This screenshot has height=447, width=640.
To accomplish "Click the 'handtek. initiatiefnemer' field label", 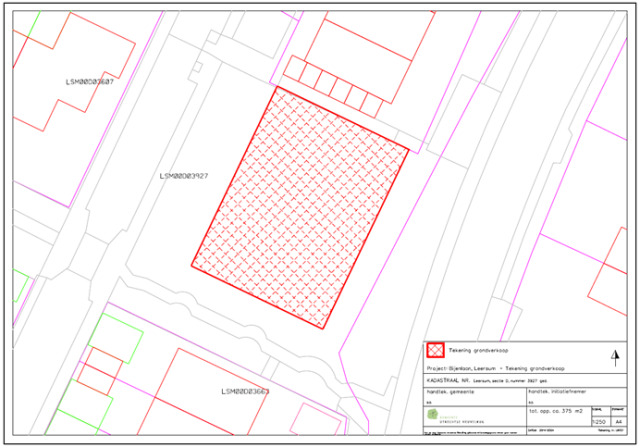I will point(557,391).
